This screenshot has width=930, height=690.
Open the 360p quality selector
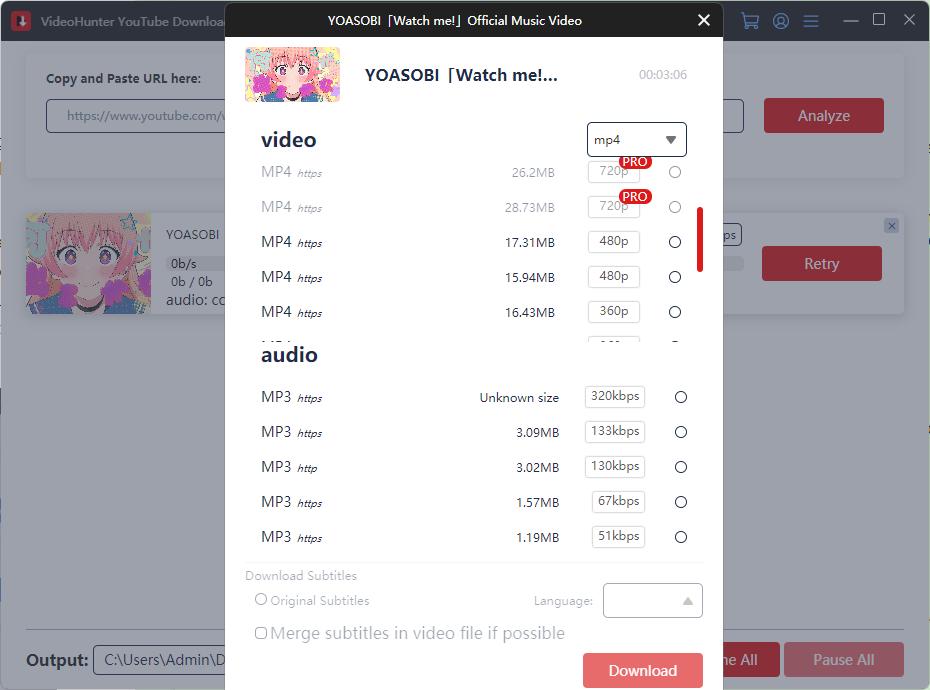613,311
